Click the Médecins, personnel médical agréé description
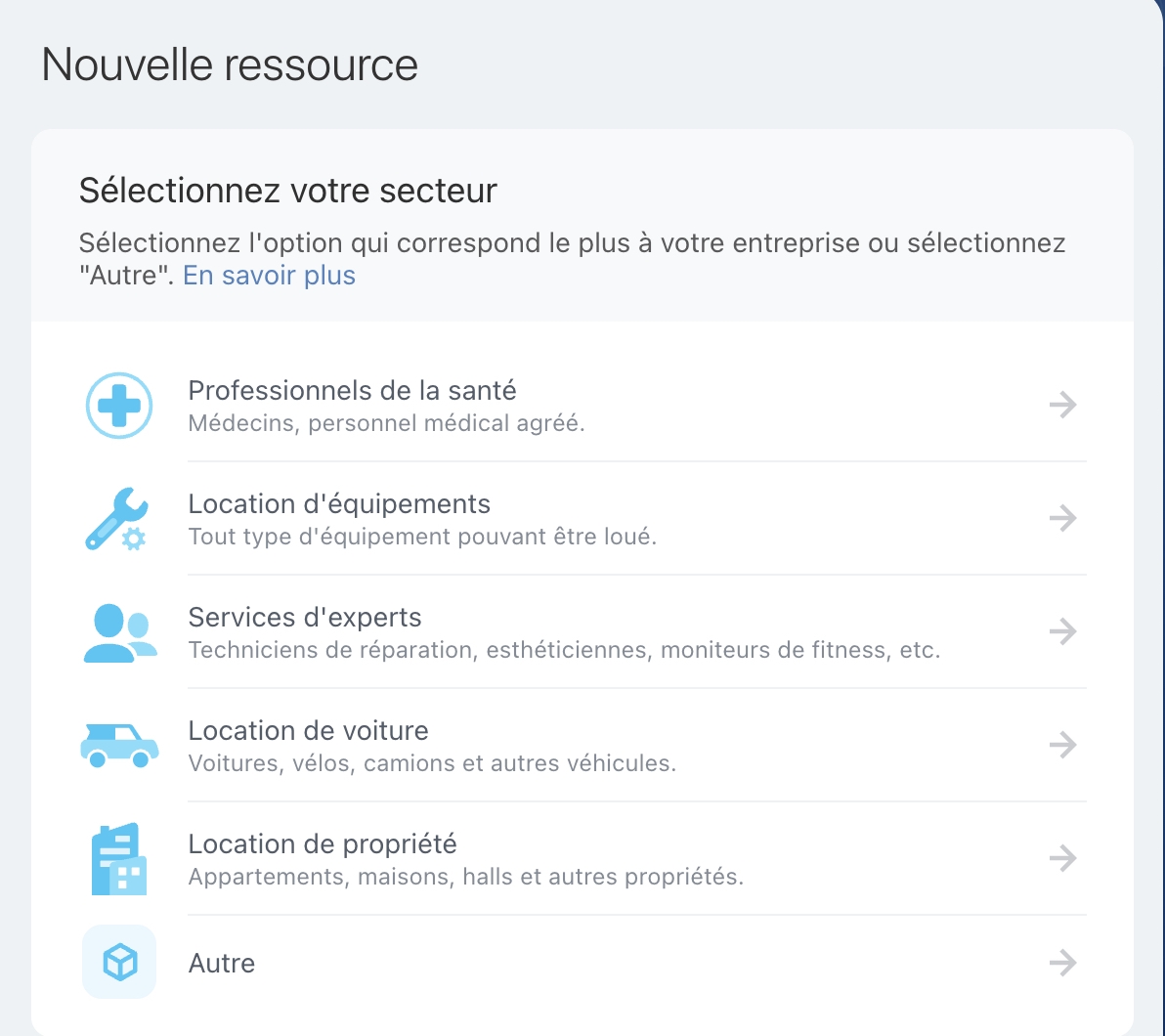Screen dimensions: 1165x1036 point(386,424)
